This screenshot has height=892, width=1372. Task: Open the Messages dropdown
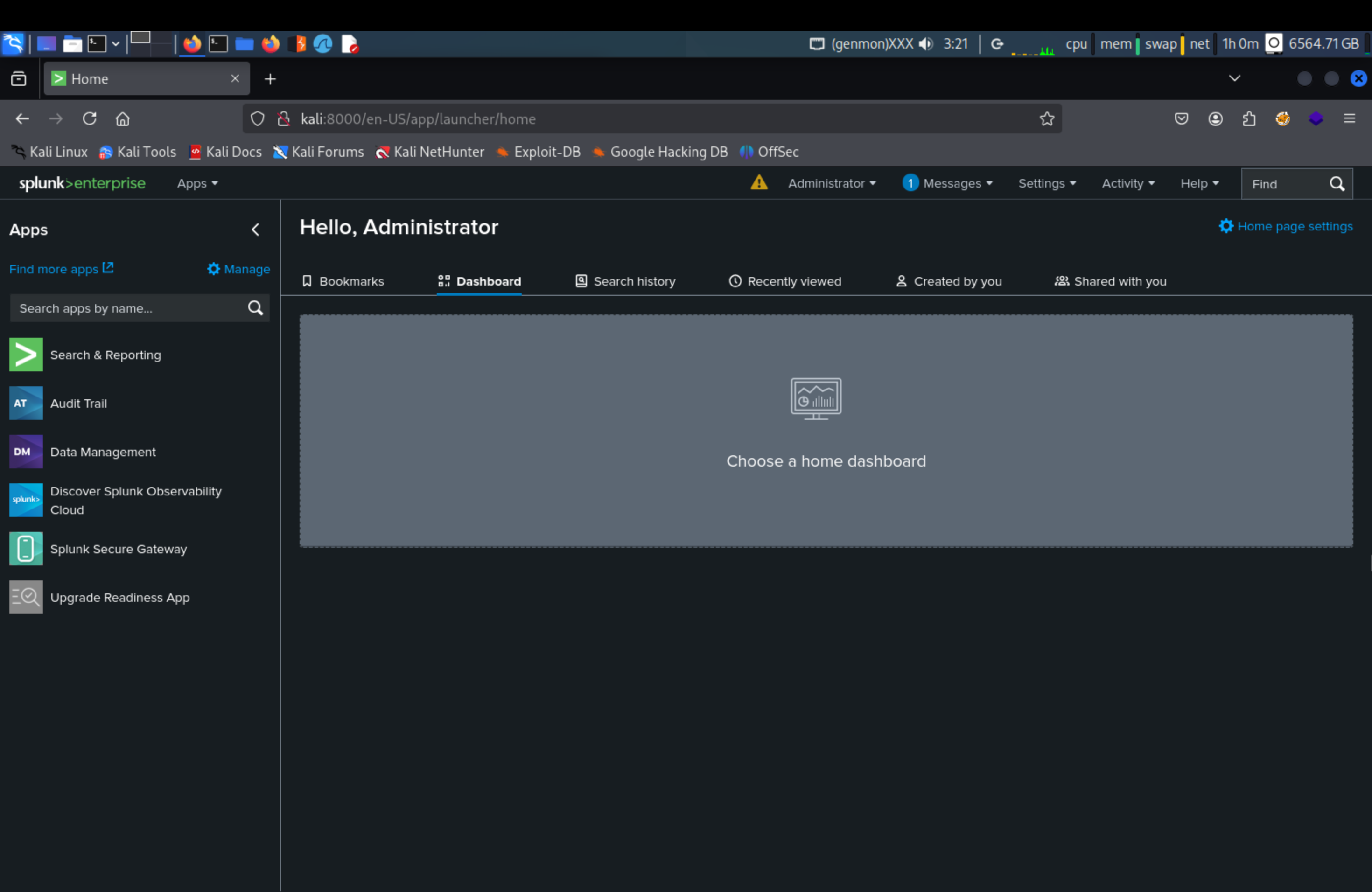(947, 183)
